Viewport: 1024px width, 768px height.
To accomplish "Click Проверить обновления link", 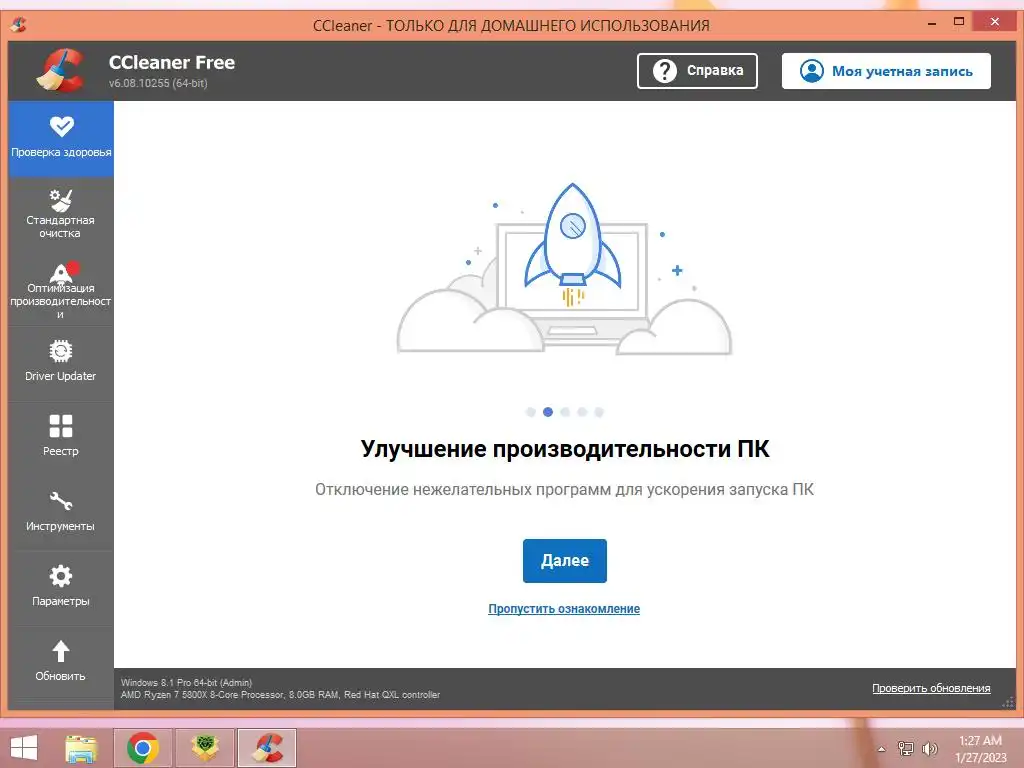I will tap(931, 688).
